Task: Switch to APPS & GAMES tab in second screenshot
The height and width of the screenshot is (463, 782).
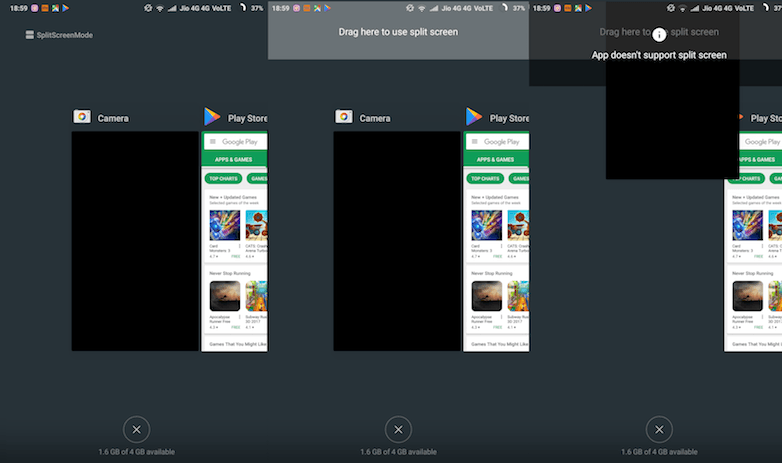Action: coord(495,160)
